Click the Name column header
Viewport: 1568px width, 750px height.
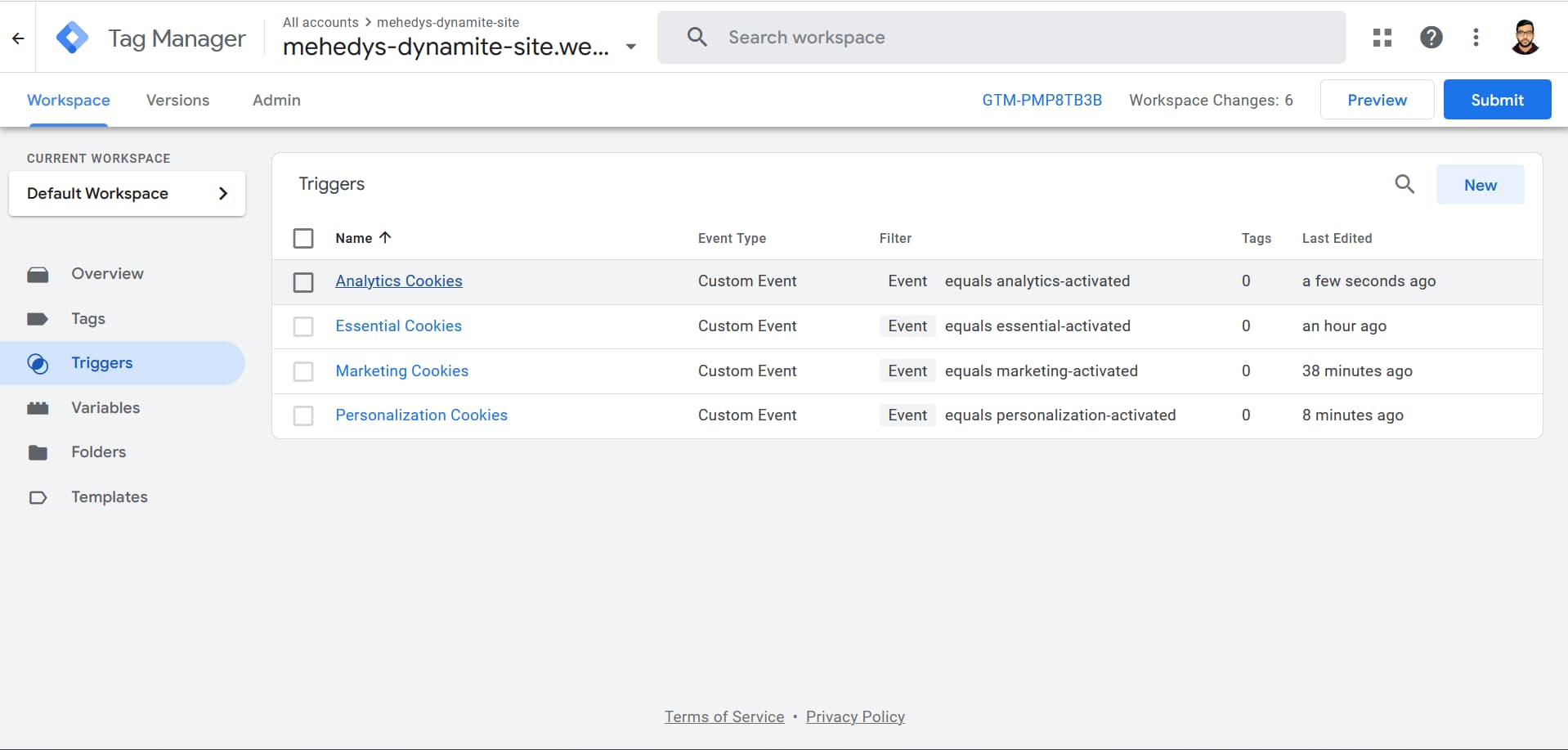353,238
